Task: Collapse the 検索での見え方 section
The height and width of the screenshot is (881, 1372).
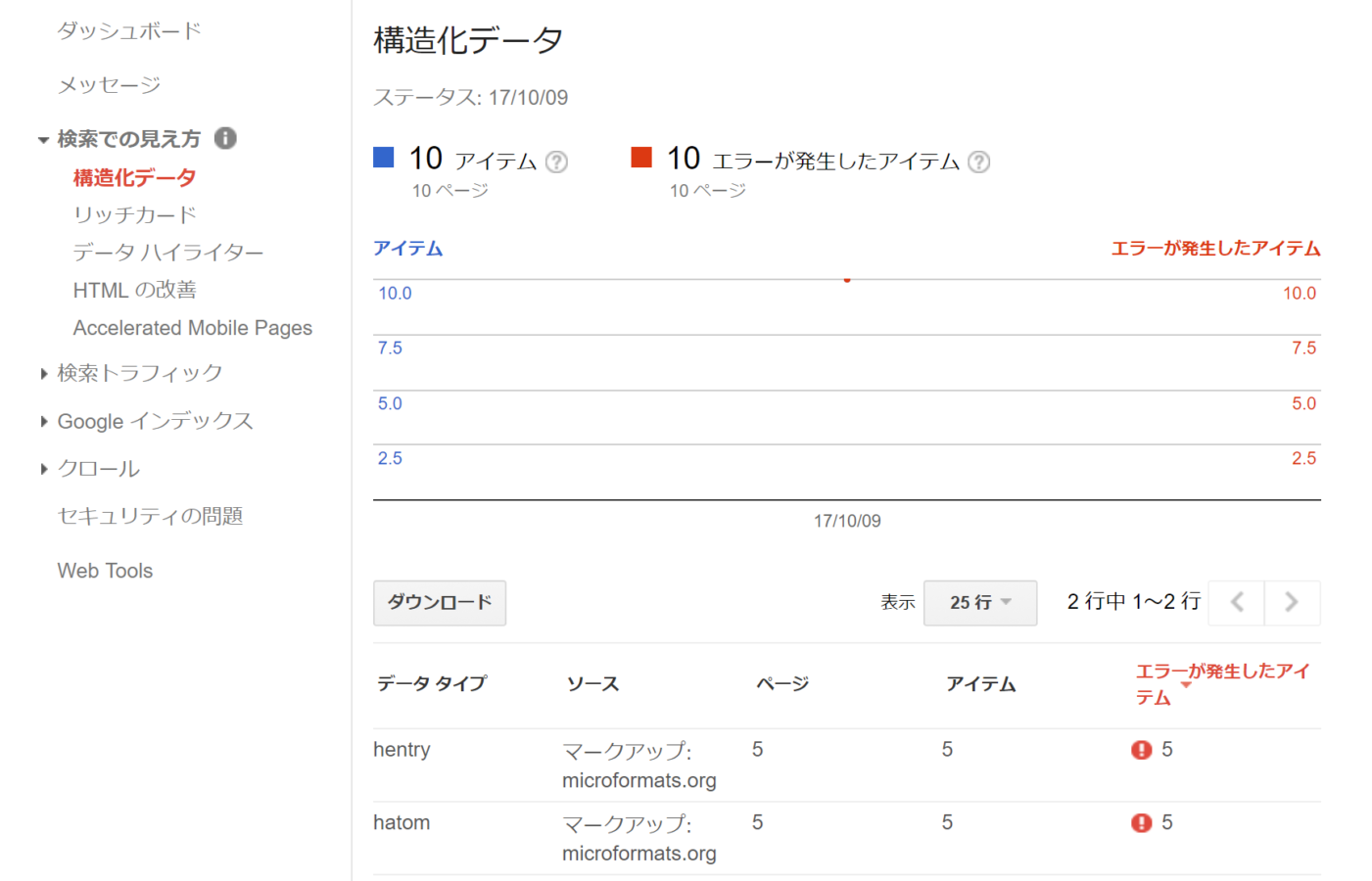Action: coord(44,139)
